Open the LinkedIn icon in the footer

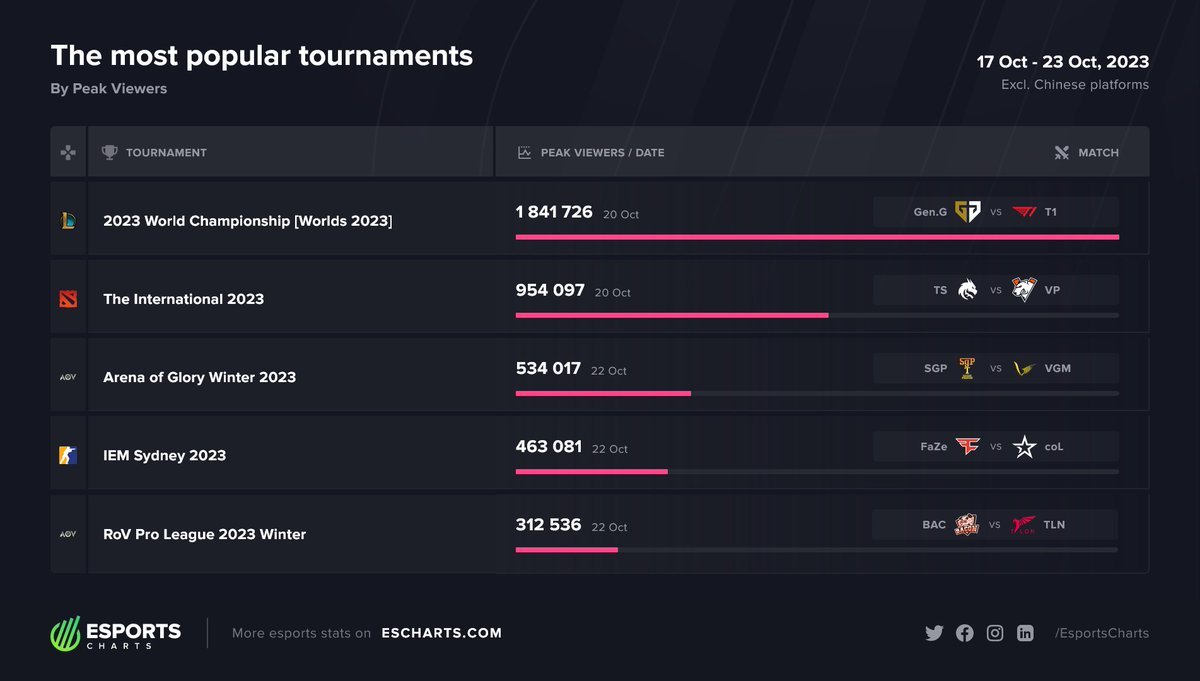click(1025, 633)
